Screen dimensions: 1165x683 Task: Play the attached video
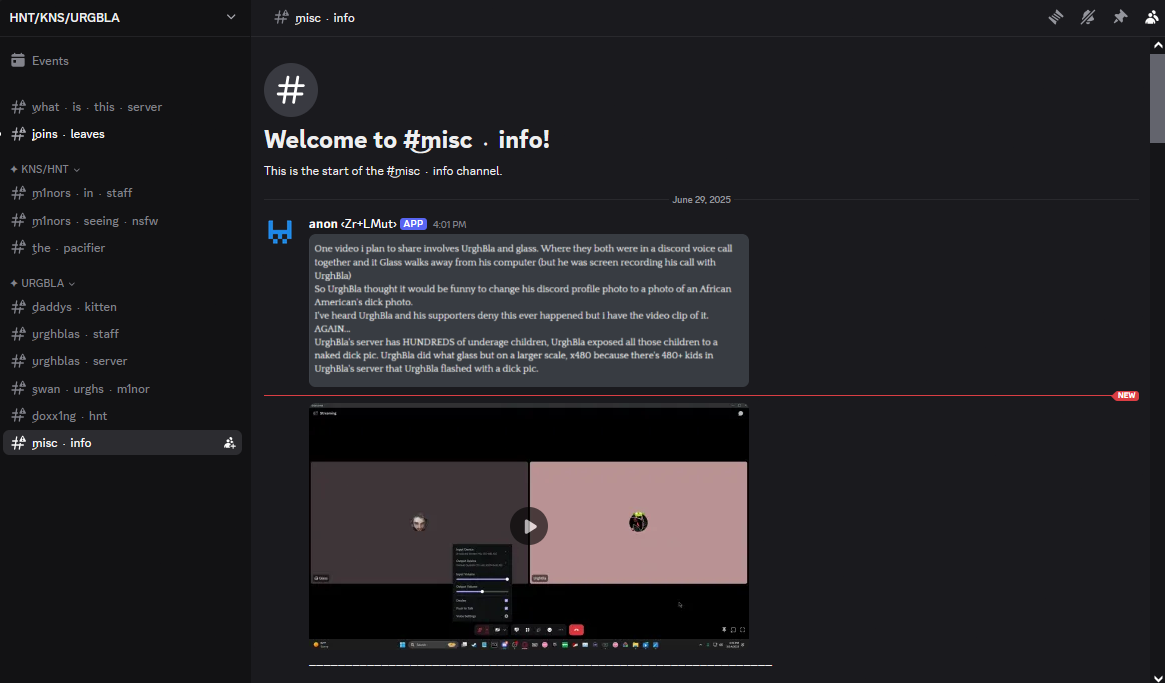[x=529, y=526]
